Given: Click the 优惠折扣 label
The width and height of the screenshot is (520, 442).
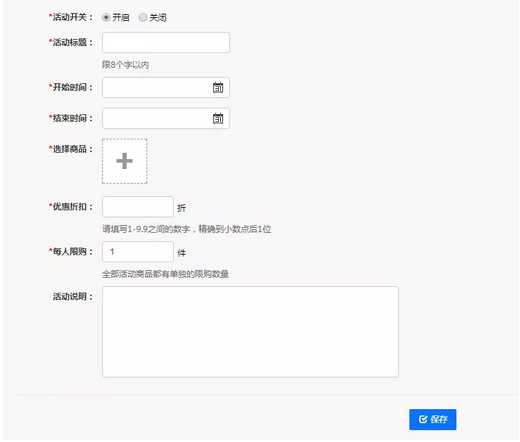Looking at the screenshot, I should coord(71,207).
